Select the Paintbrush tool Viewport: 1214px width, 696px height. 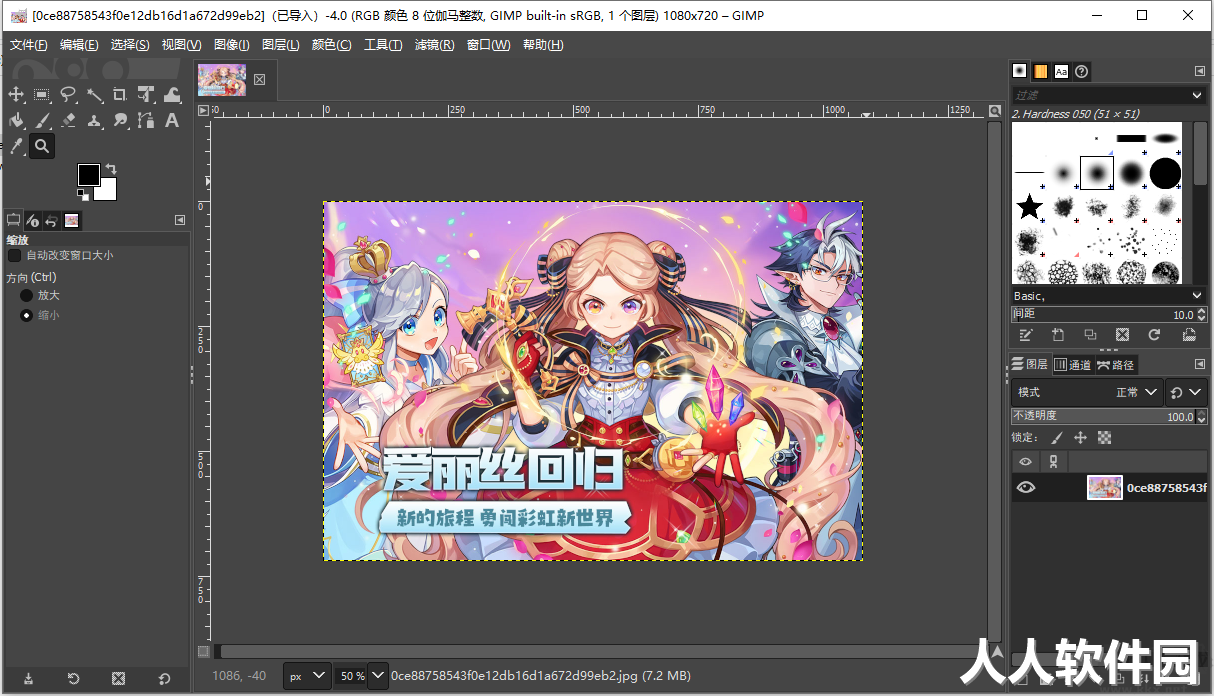42,121
